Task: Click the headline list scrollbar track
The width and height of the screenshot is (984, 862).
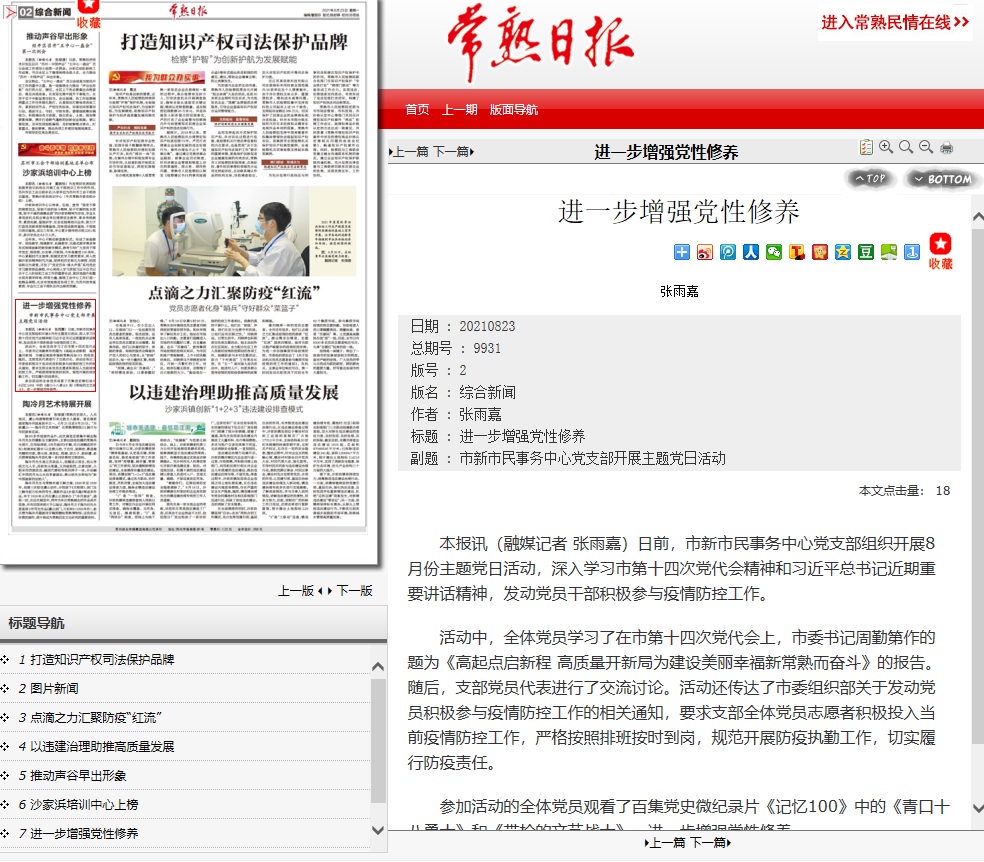Action: 378,748
